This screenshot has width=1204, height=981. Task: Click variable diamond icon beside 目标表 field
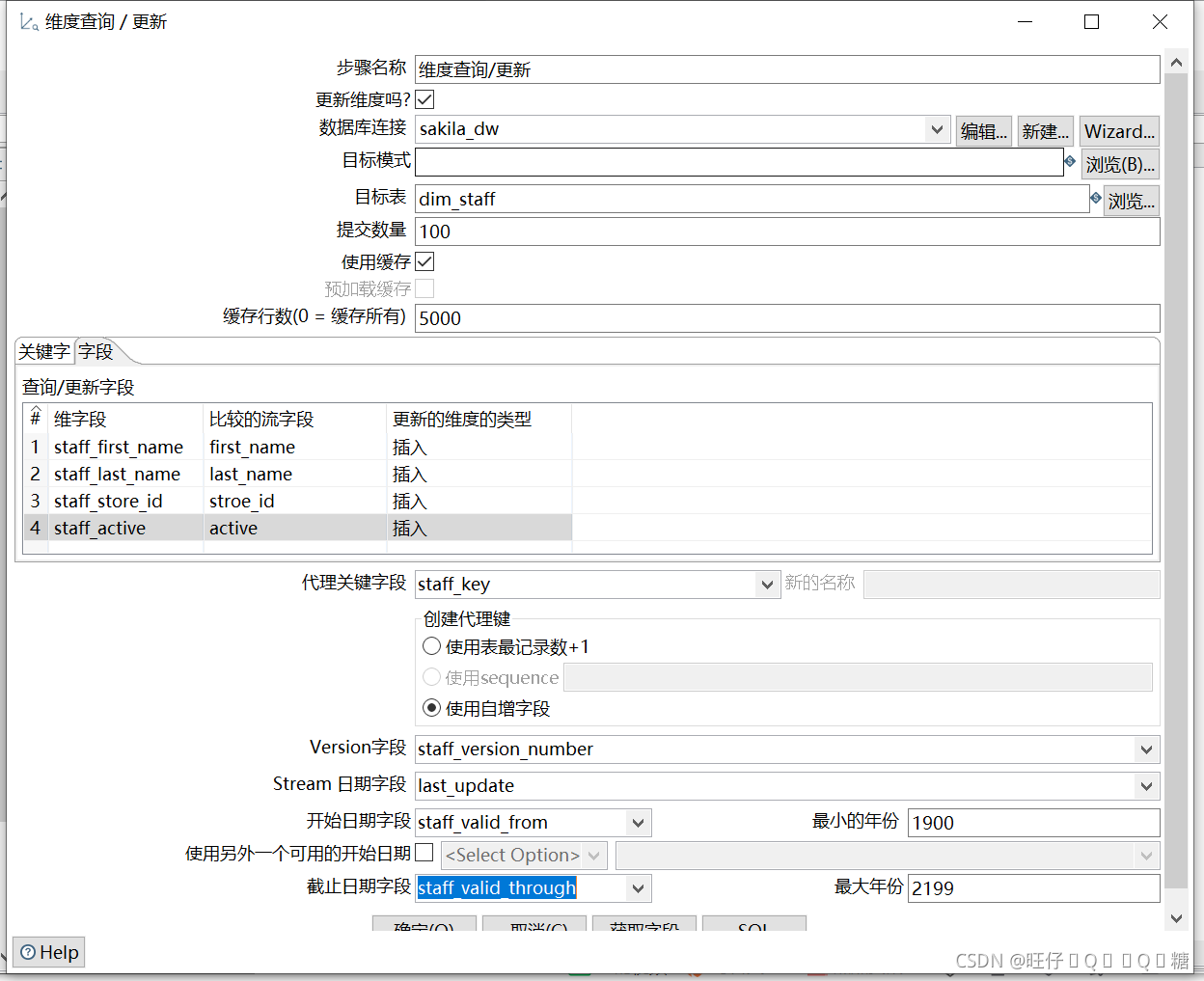click(x=1096, y=198)
